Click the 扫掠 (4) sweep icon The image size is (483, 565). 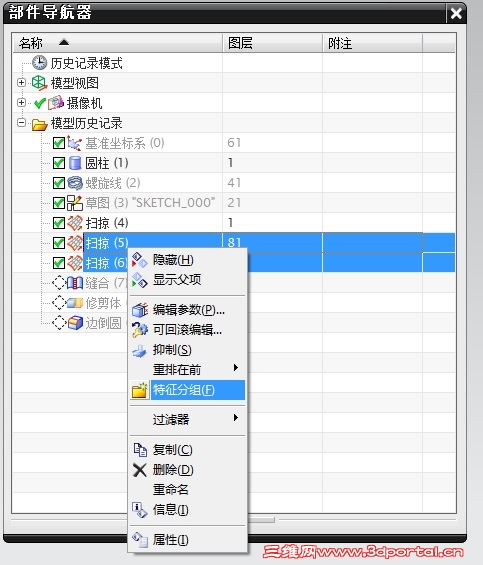[75, 223]
